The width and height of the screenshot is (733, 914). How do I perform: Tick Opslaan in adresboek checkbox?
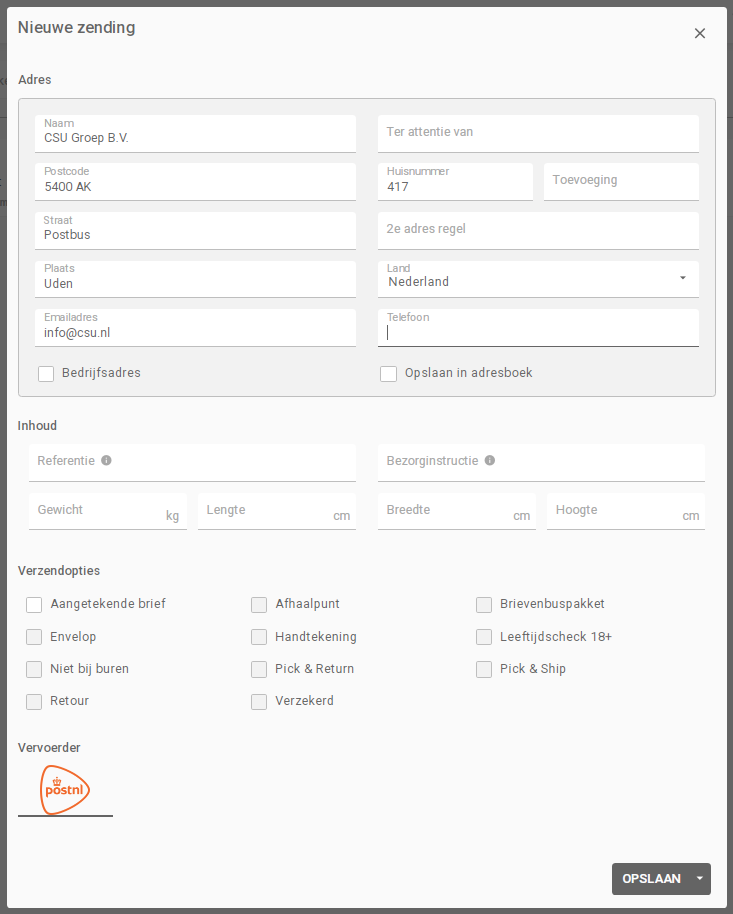(x=389, y=374)
